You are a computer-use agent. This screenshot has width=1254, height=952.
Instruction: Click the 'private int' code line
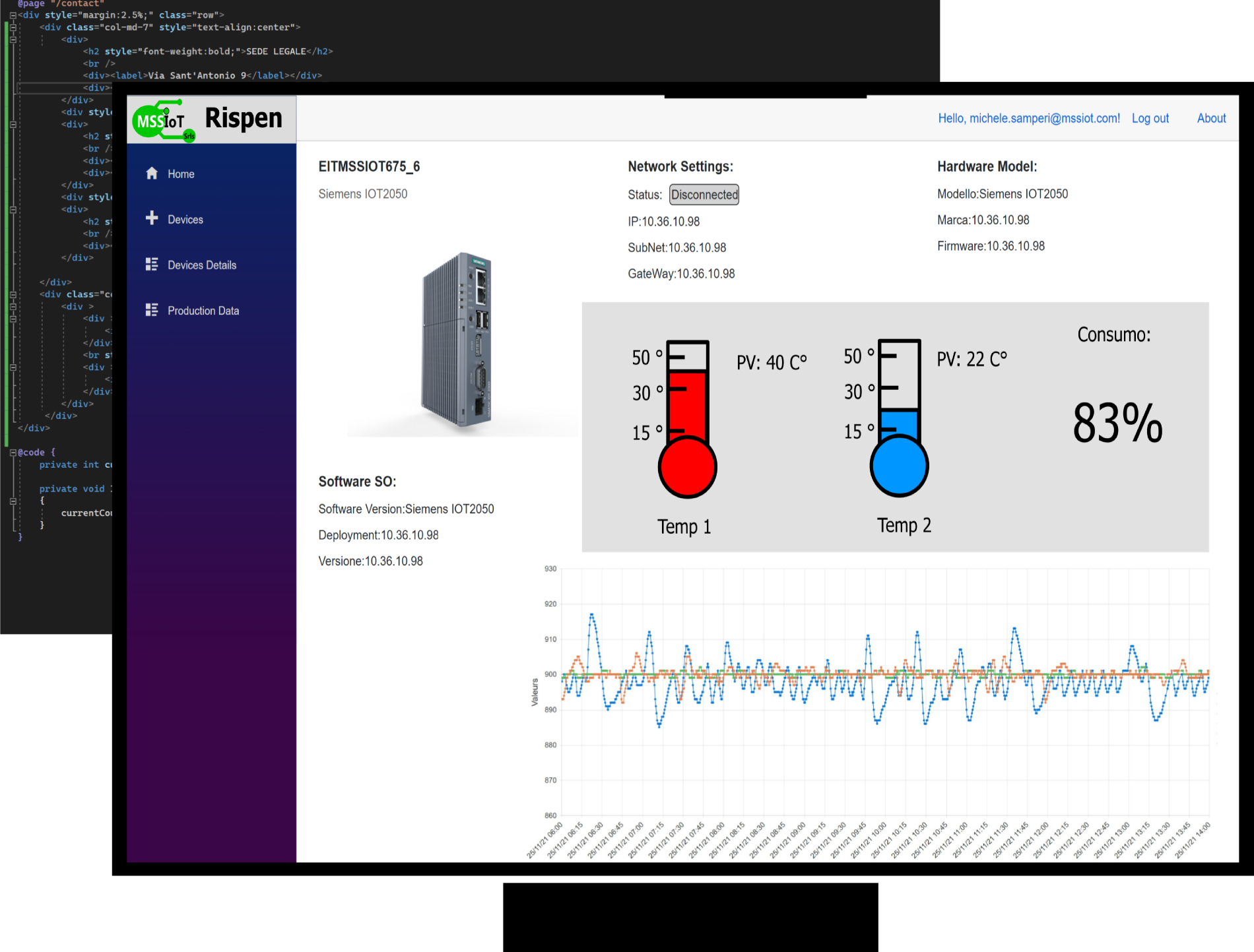(x=75, y=464)
